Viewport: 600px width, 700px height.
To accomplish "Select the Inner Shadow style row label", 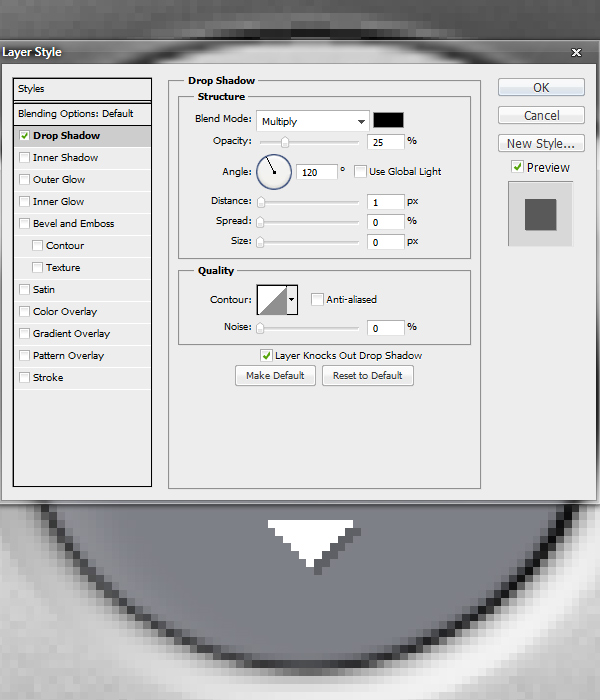I will coord(65,158).
